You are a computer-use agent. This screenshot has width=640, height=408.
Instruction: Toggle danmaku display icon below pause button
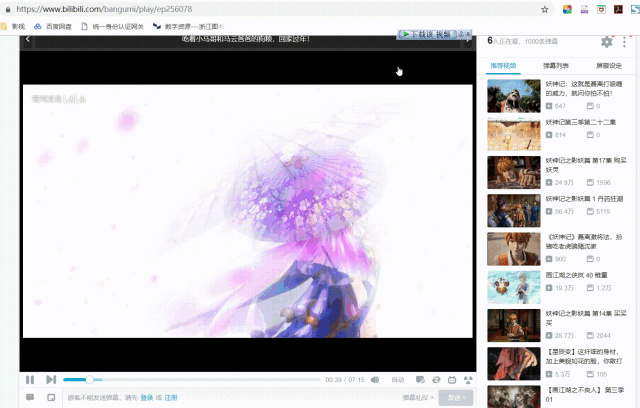pyautogui.click(x=30, y=397)
